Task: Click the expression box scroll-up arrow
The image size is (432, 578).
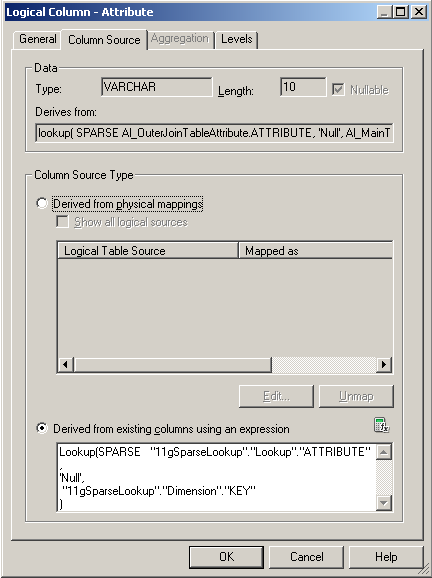Action: click(384, 452)
